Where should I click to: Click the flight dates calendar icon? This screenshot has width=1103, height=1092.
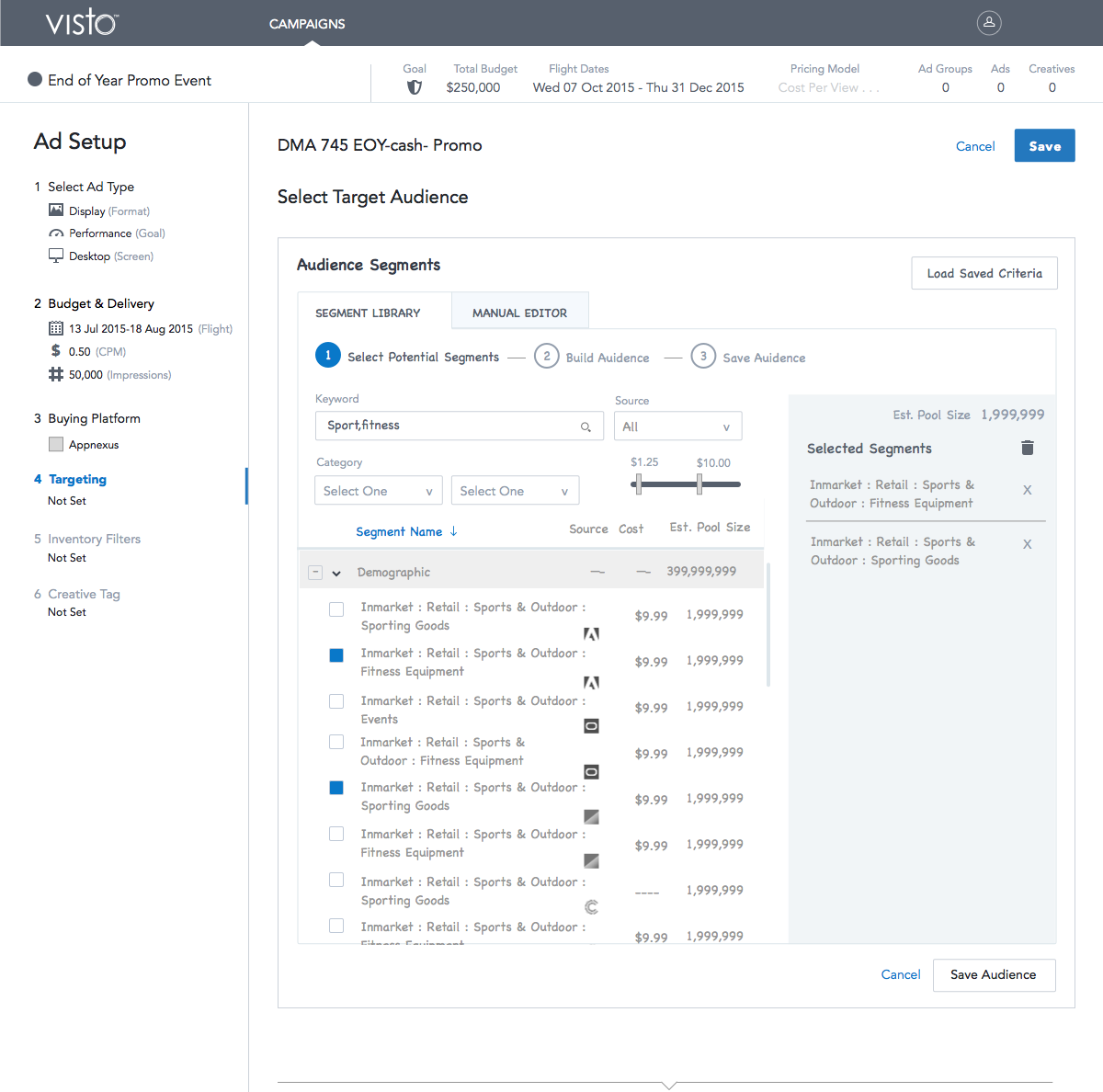click(56, 328)
